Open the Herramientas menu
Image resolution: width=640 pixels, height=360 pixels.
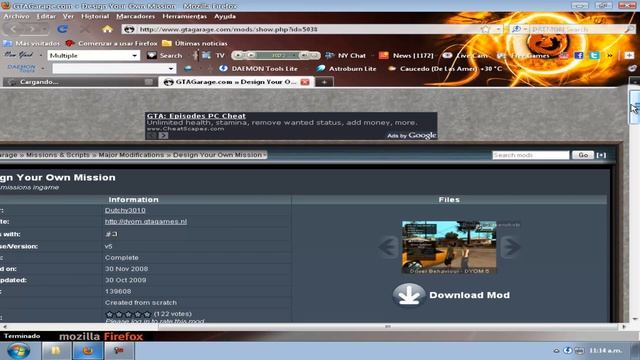(184, 16)
